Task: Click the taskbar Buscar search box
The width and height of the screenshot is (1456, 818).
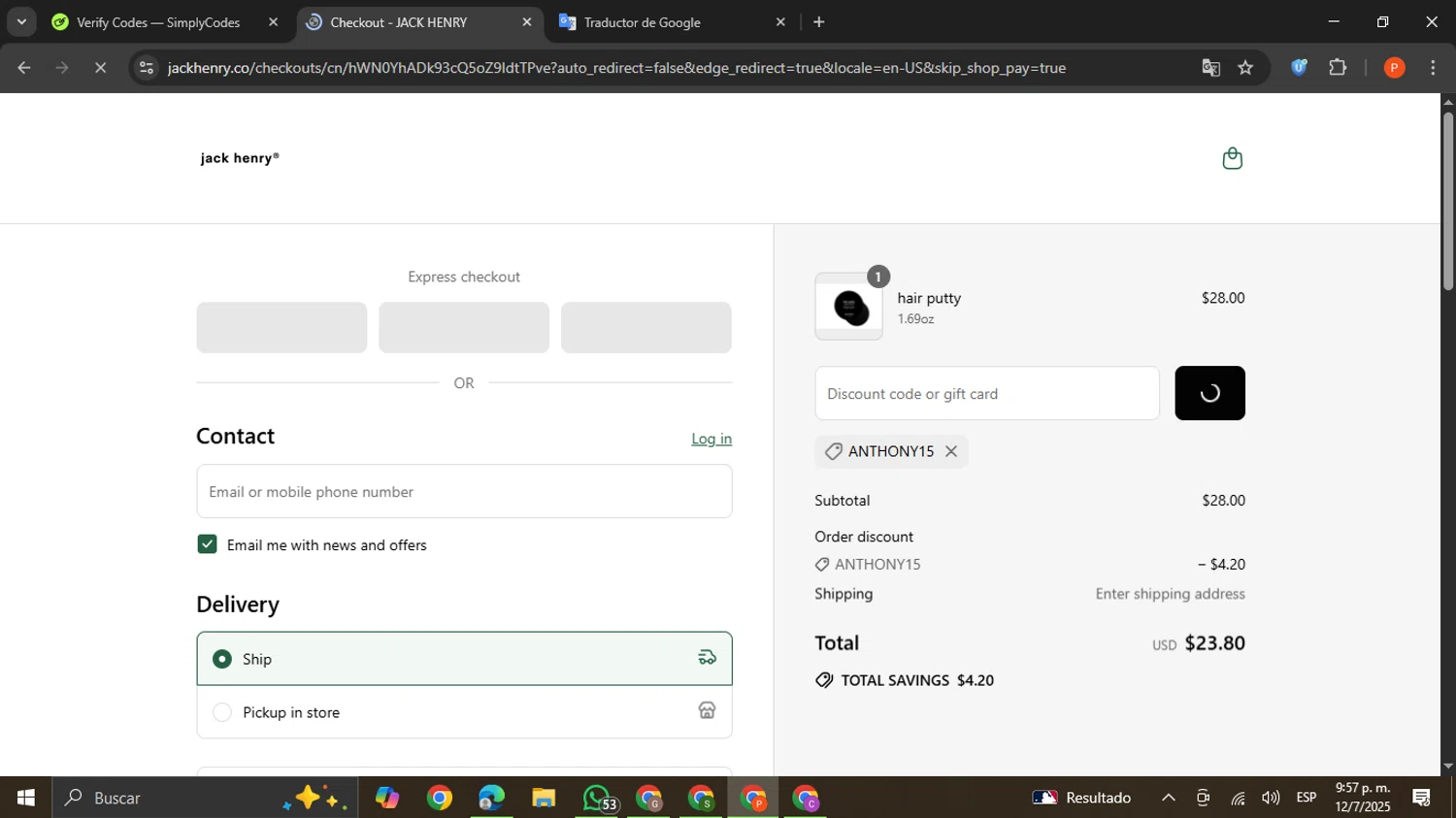Action: 205,798
